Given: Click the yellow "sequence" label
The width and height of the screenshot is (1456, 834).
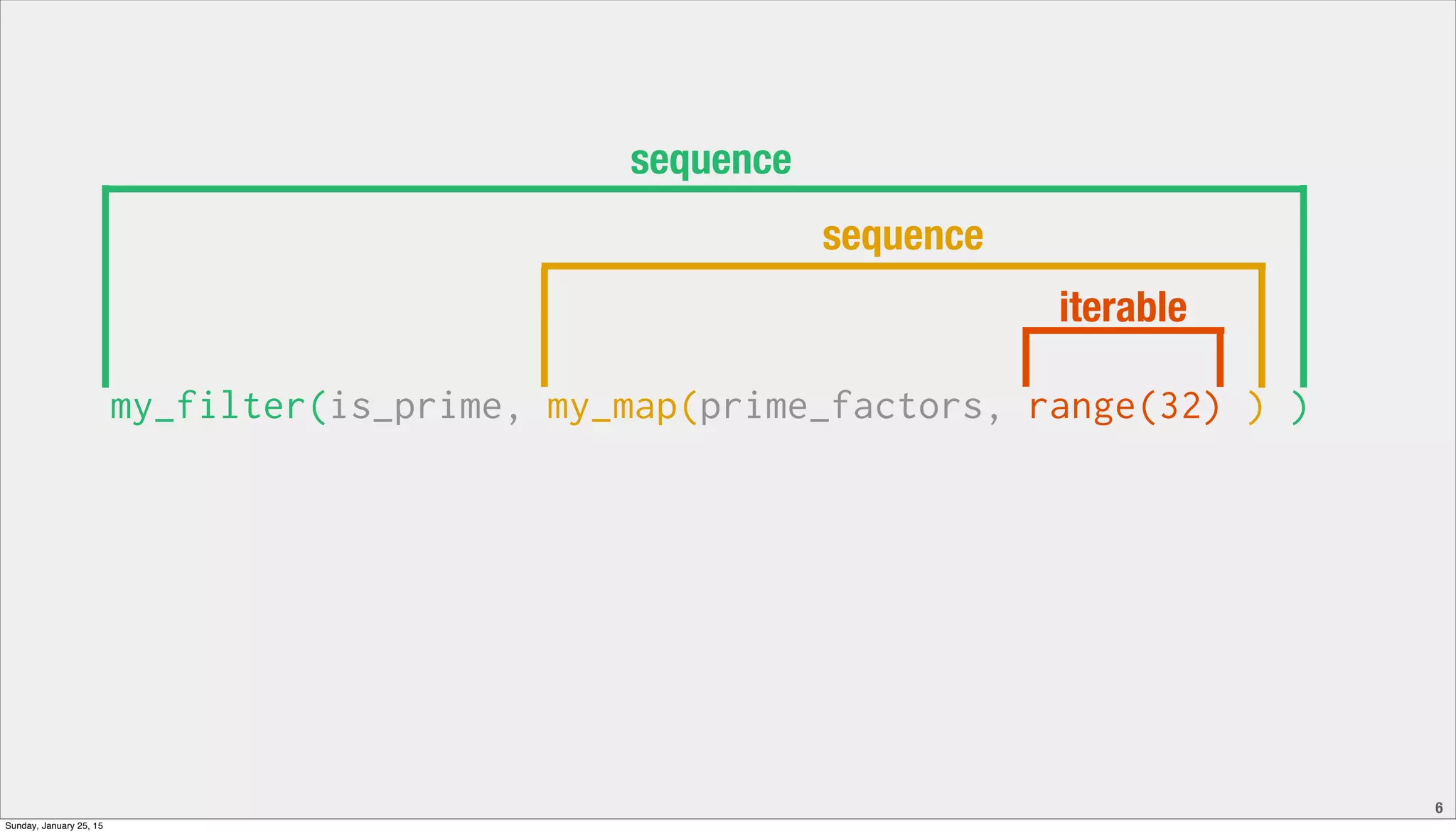Looking at the screenshot, I should (902, 236).
